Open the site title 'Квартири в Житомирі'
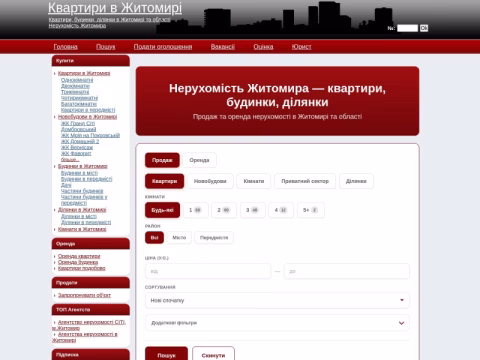 pyautogui.click(x=115, y=8)
